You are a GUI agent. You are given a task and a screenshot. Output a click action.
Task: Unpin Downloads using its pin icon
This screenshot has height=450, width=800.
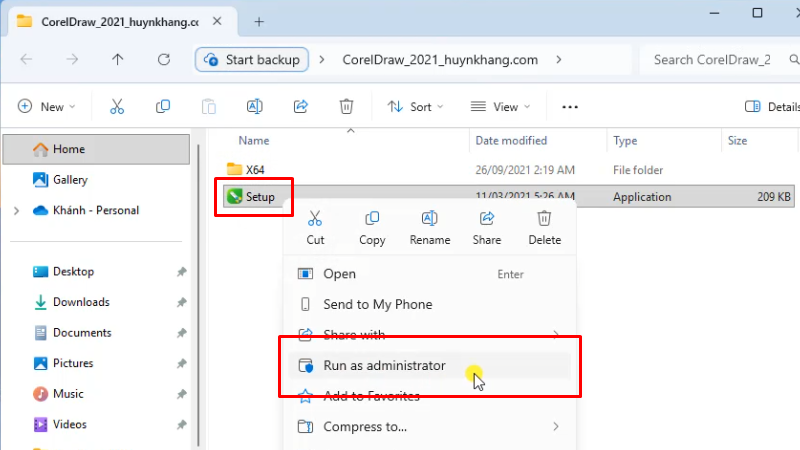click(x=182, y=303)
